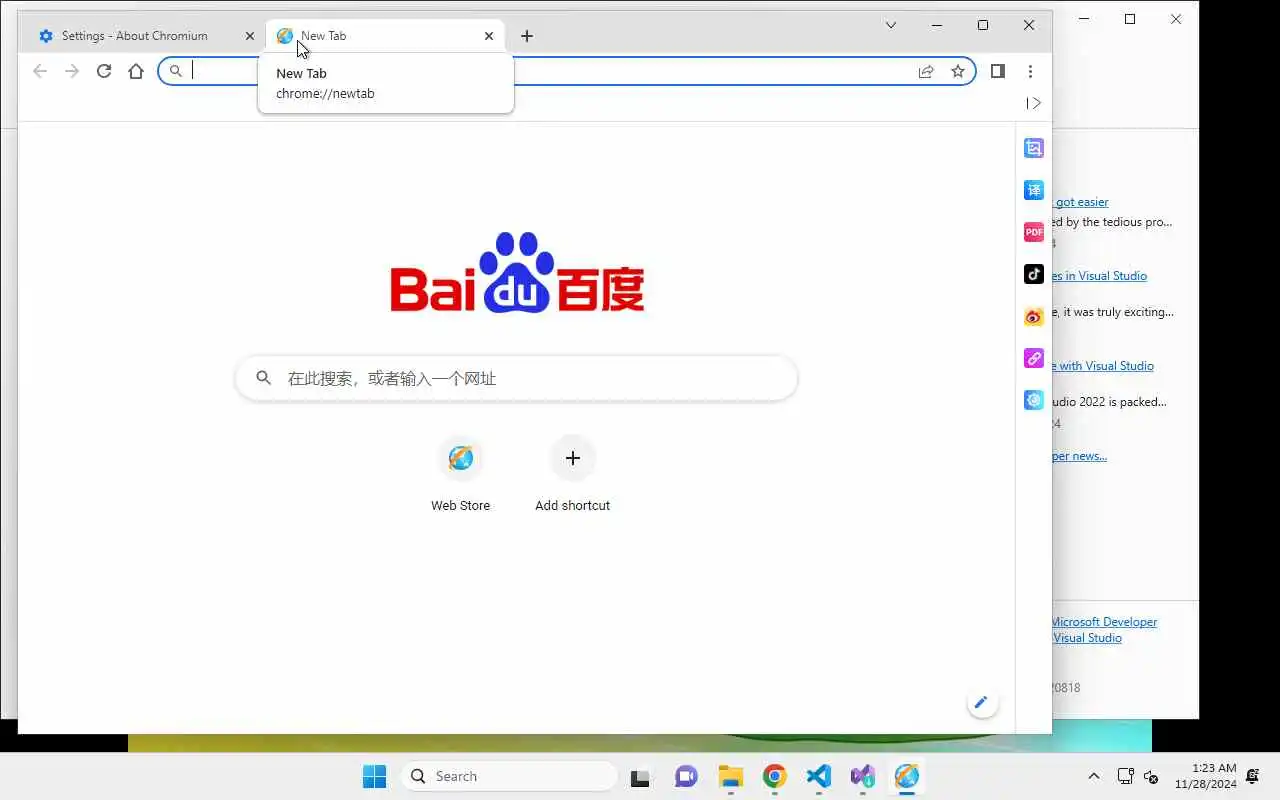Screen dimensions: 1280x800
Task: Click the Visual Studio link near the bottom
Action: point(1087,638)
